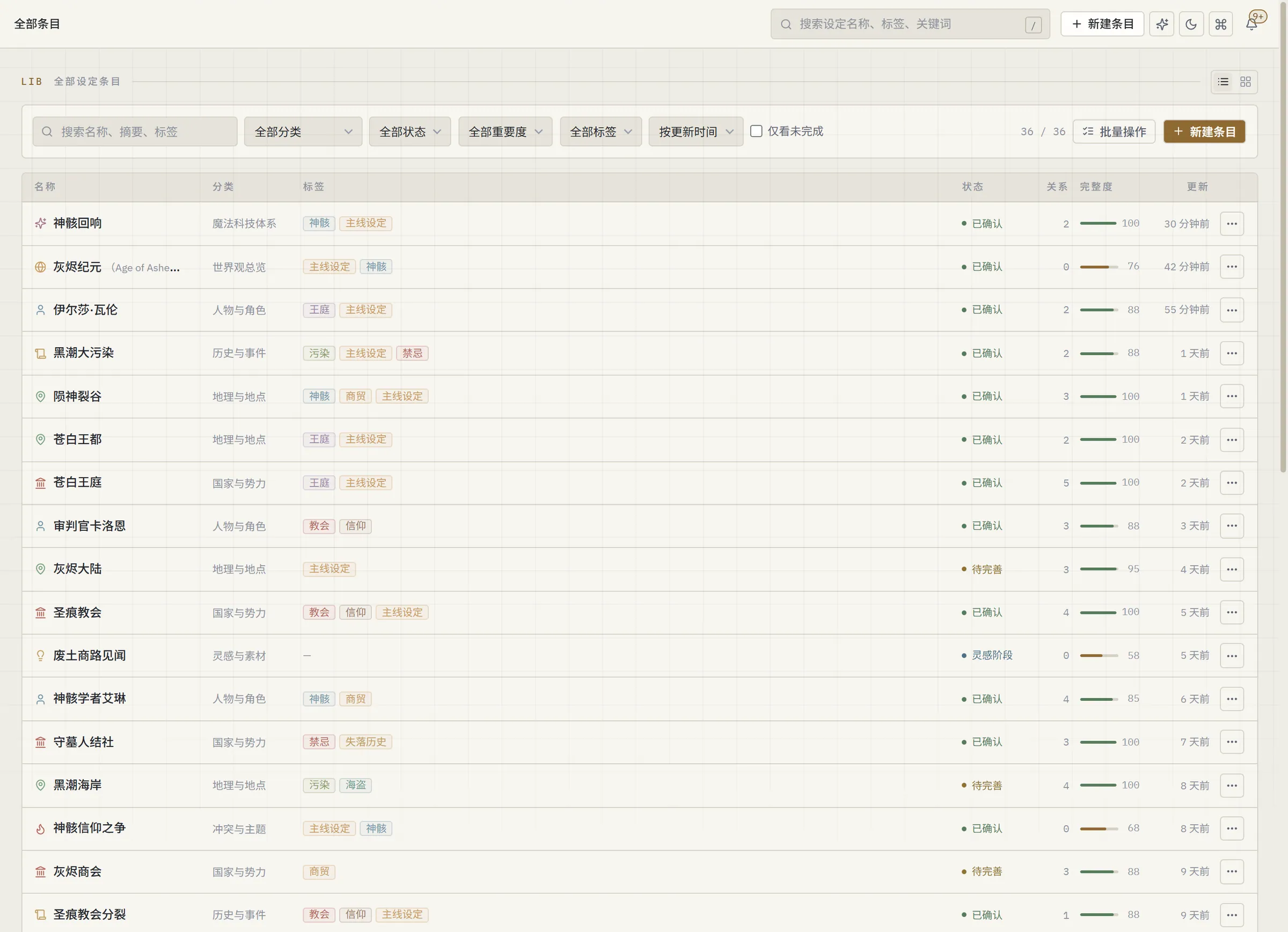Click the 失落历史 tag on 守墓人结社
This screenshot has height=932, width=1288.
click(365, 742)
